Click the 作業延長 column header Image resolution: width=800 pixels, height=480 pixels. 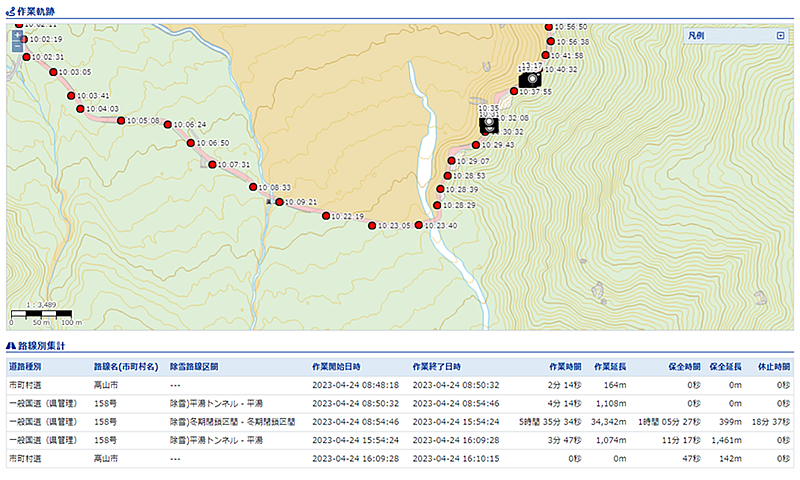610,367
